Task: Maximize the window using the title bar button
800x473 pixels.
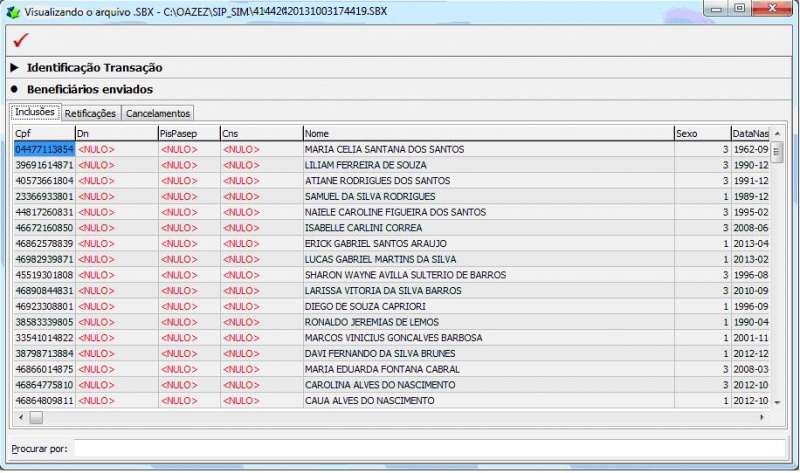Action: click(x=739, y=8)
